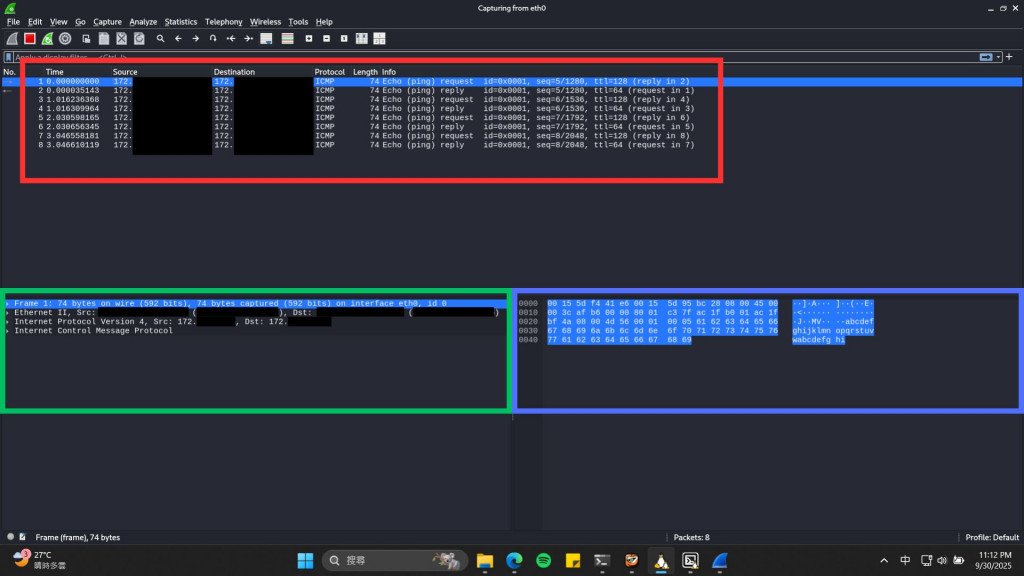1024x576 pixels.
Task: Open the capture options gear icon
Action: 65,39
